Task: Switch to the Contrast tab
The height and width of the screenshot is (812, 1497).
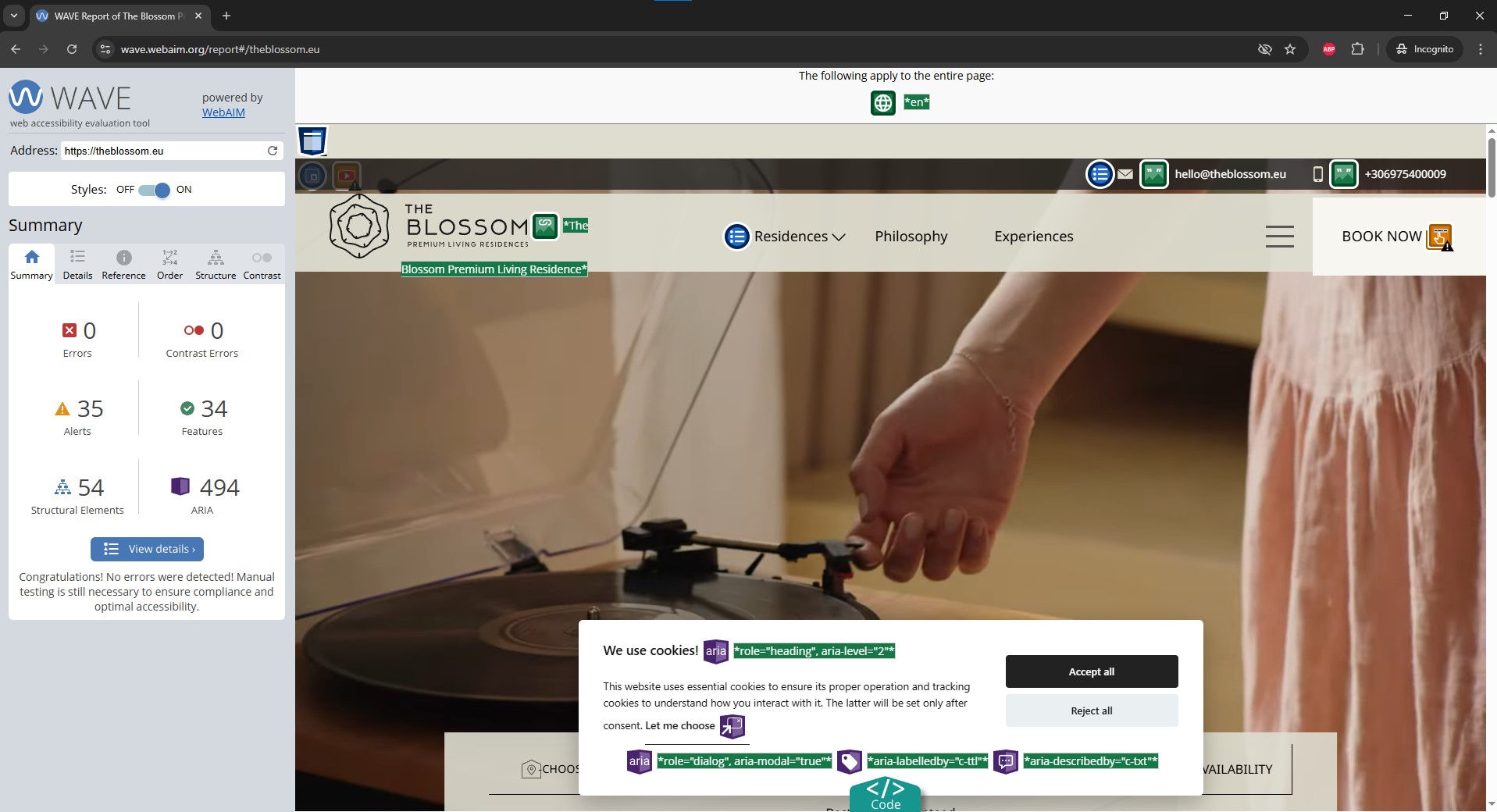Action: point(262,264)
